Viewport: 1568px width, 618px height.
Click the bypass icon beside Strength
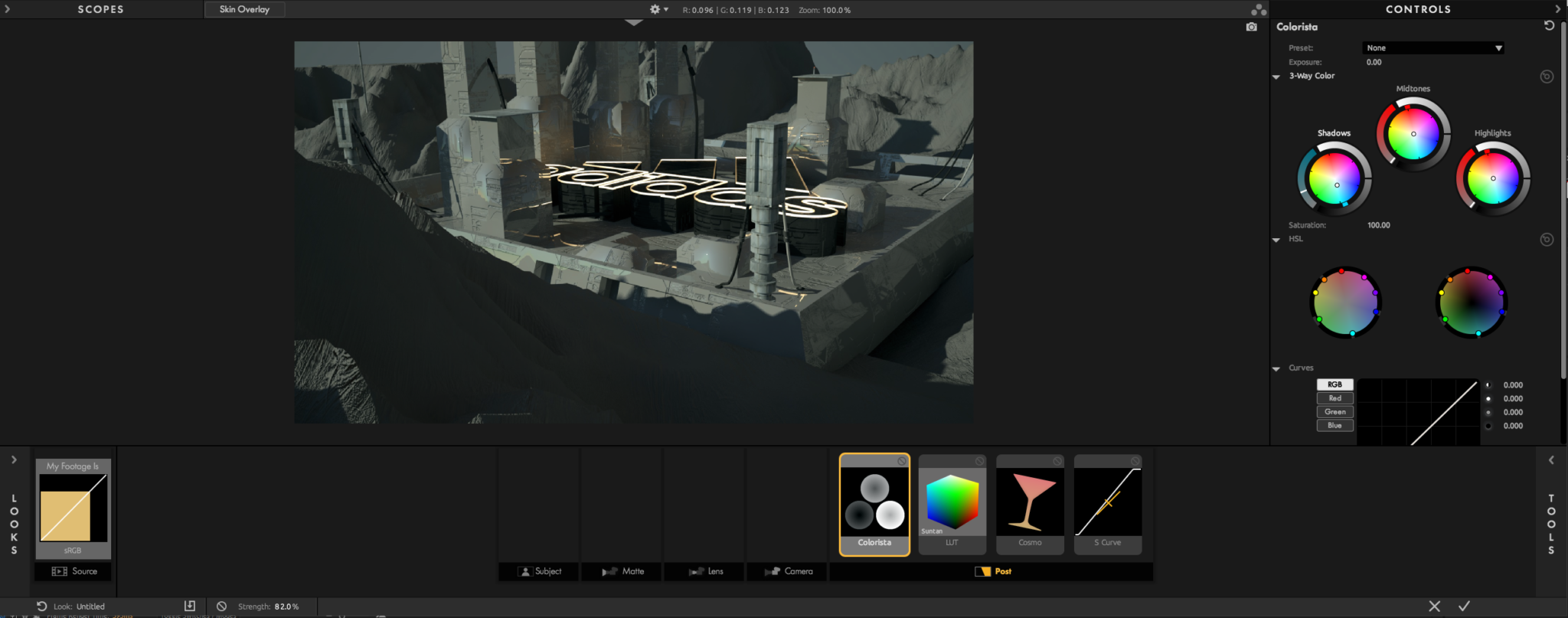221,606
